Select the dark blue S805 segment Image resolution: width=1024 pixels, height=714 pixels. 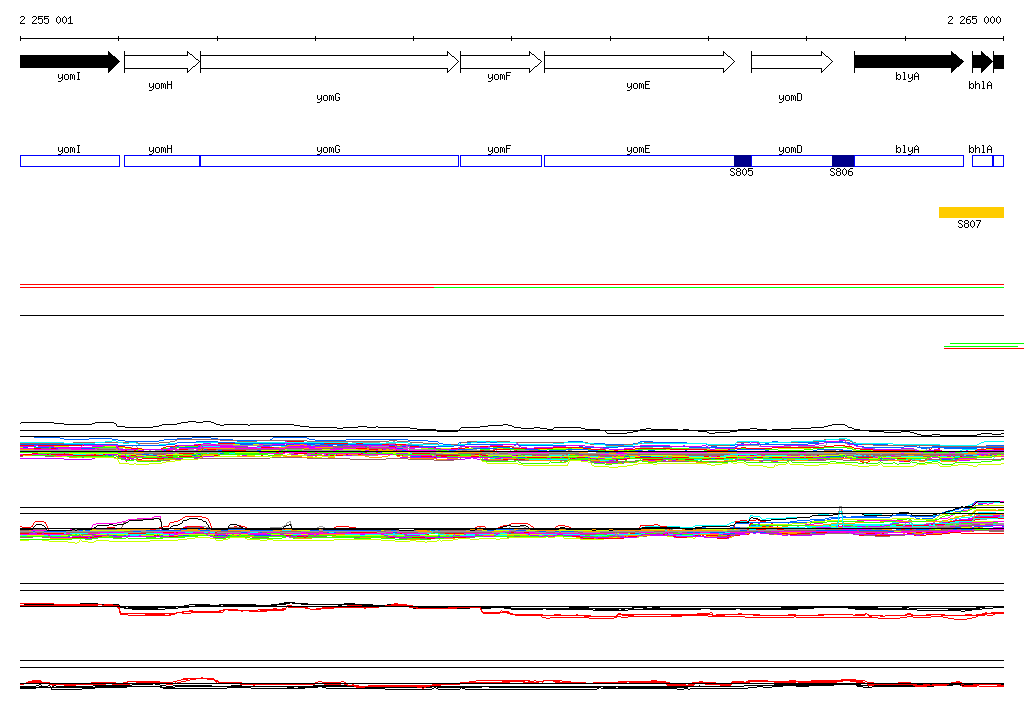pyautogui.click(x=743, y=161)
